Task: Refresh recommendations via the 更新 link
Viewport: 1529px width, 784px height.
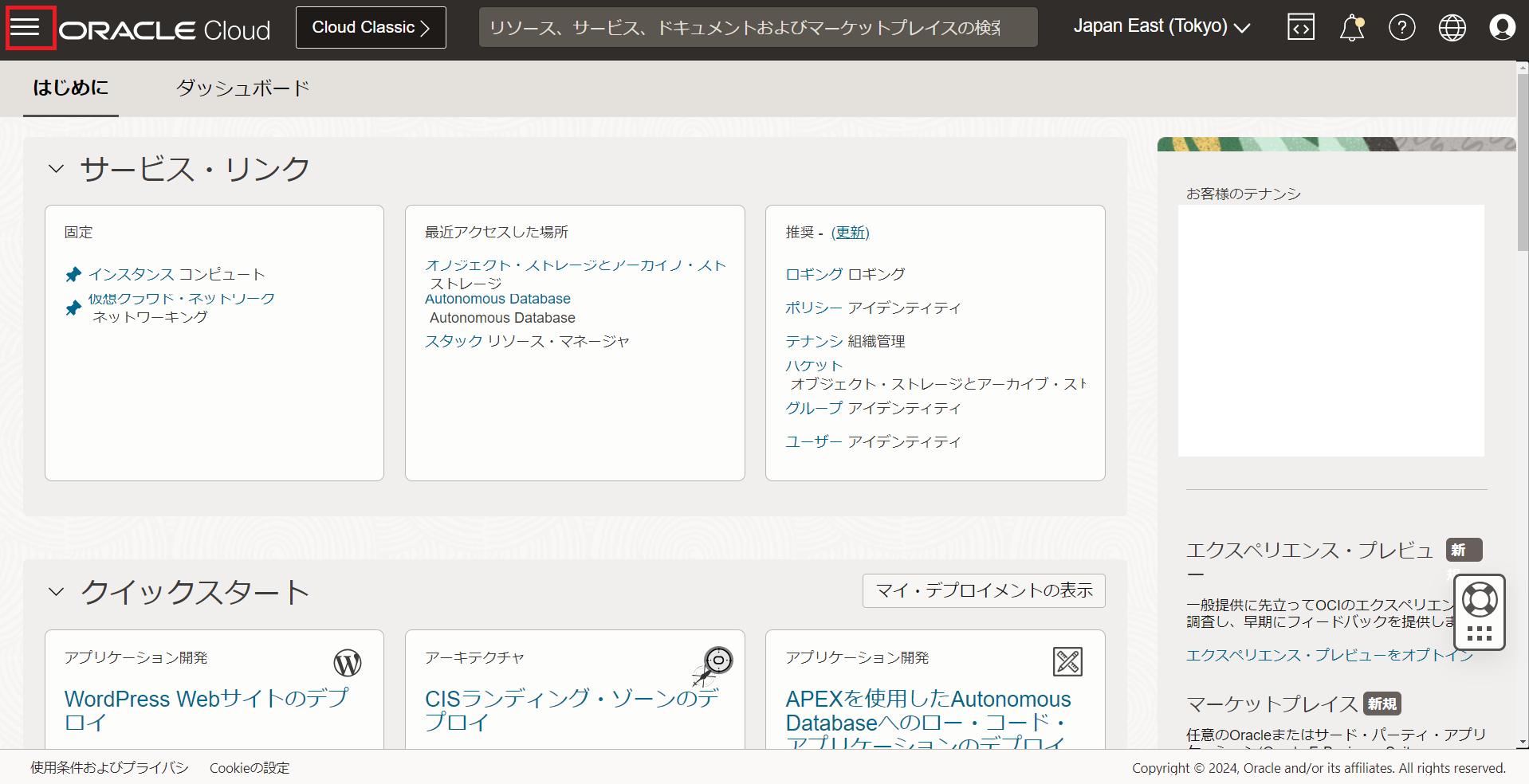Action: coord(850,232)
